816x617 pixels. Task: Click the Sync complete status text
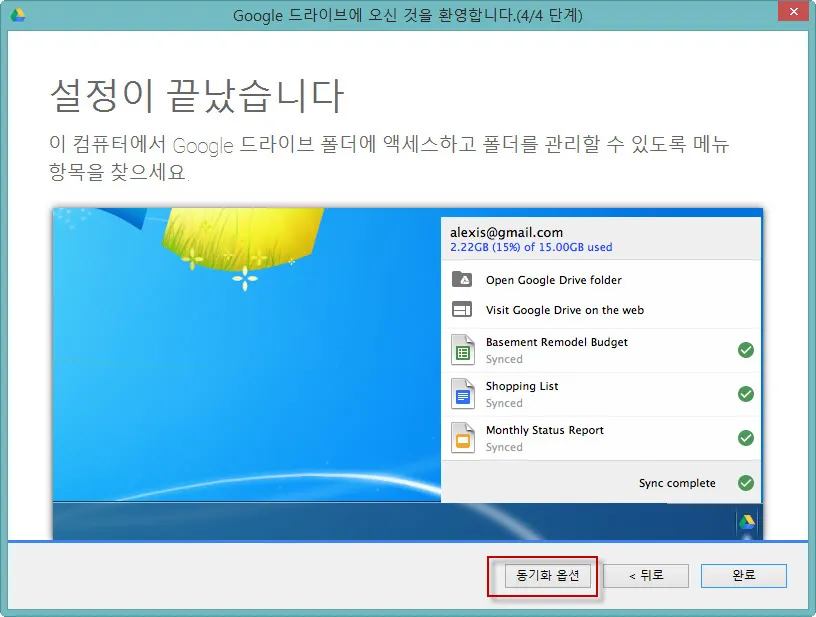pyautogui.click(x=677, y=483)
